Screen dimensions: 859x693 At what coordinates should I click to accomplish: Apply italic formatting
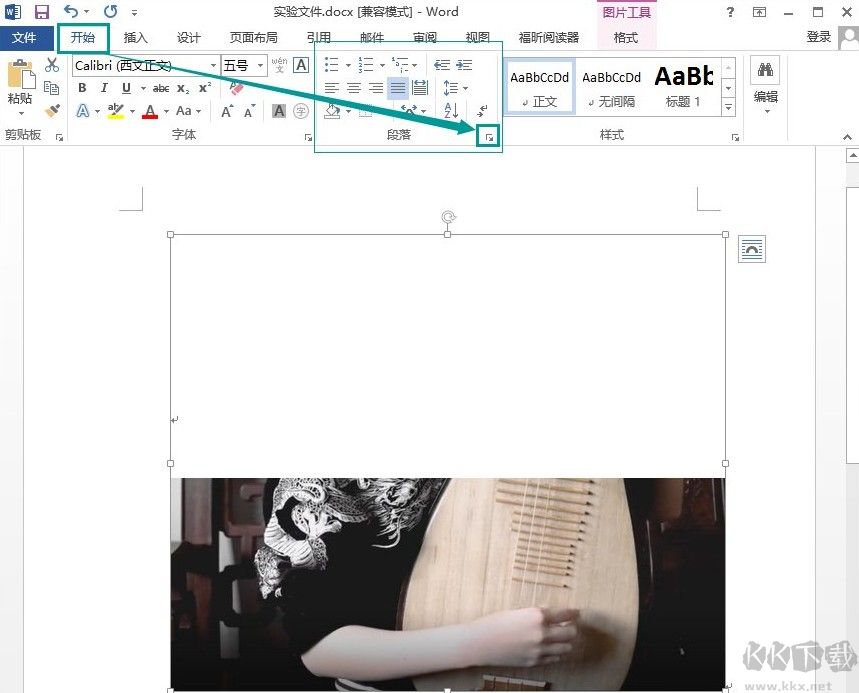[103, 88]
